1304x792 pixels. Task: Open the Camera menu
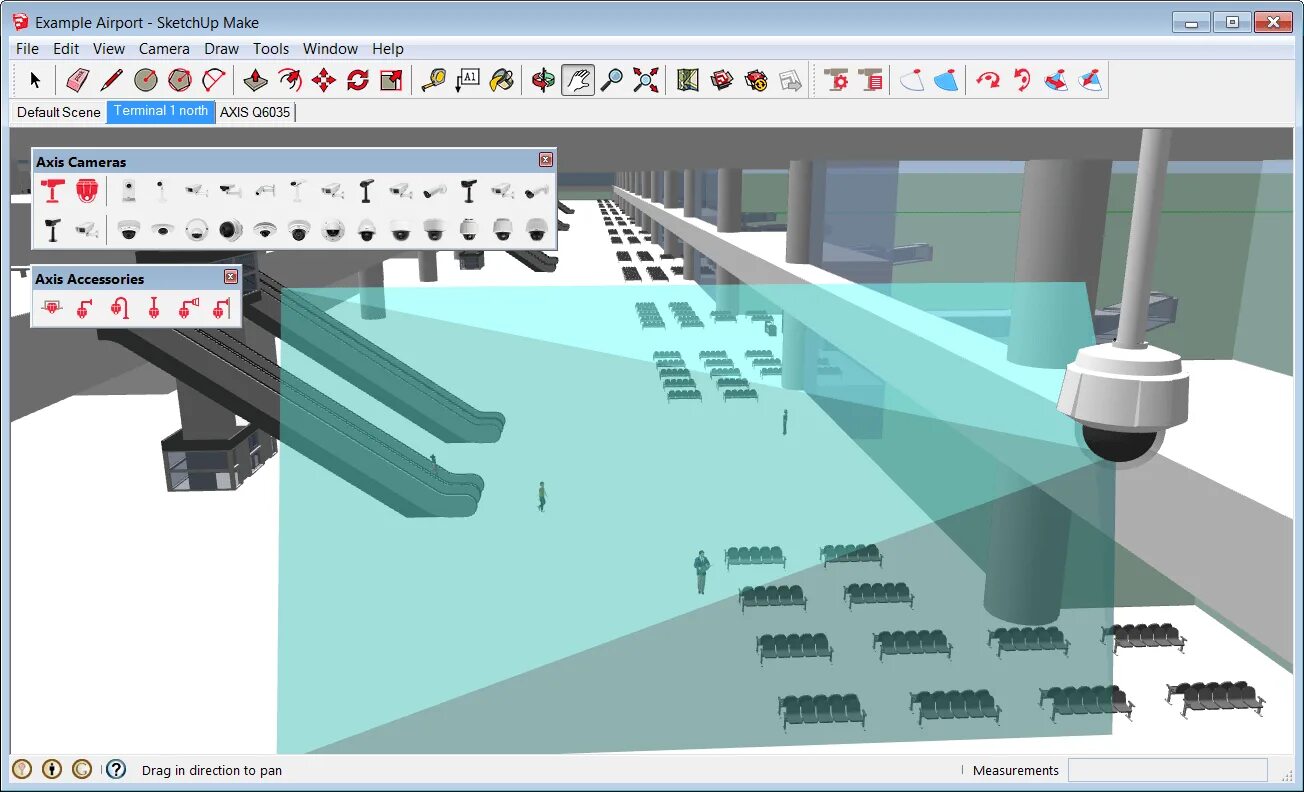pos(164,48)
